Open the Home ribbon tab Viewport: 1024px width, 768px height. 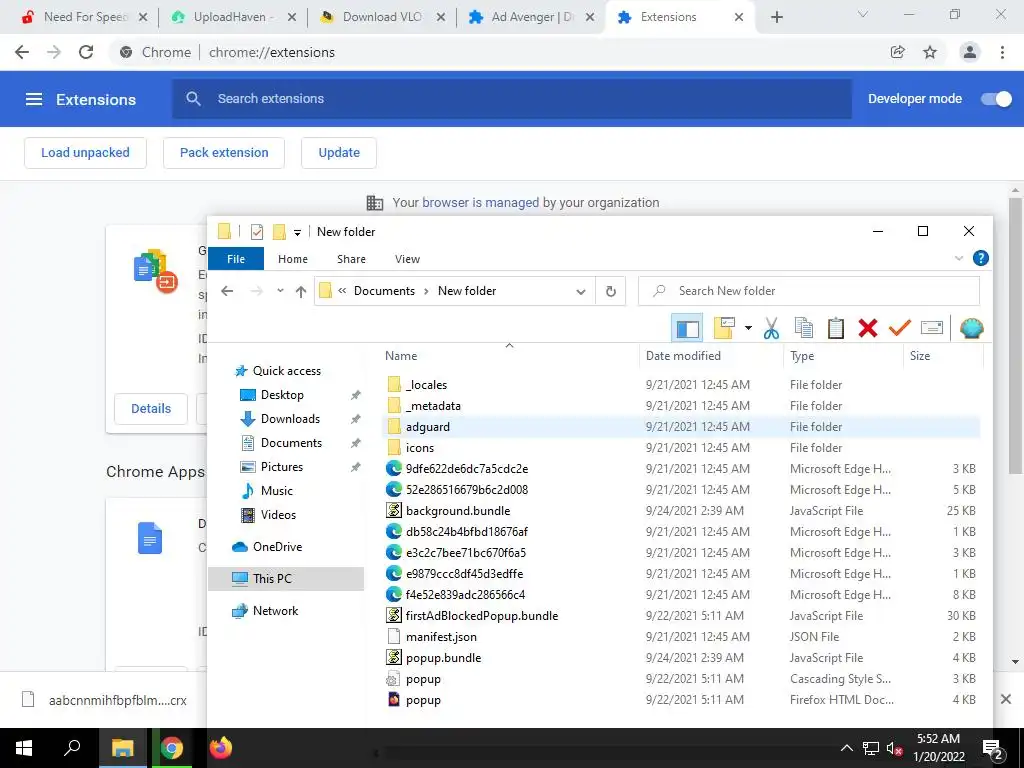point(293,259)
